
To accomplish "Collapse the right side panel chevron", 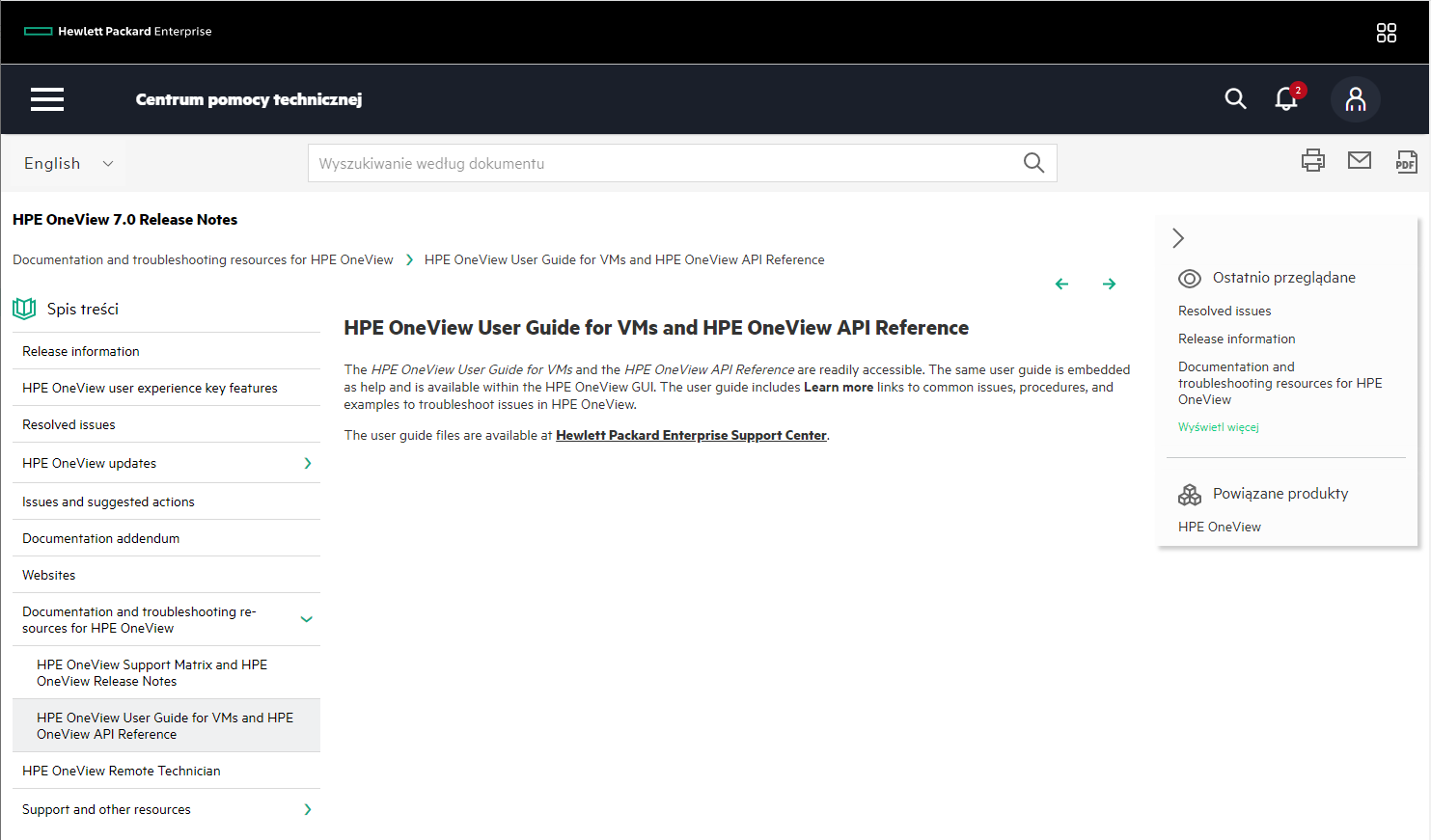I will coord(1178,238).
